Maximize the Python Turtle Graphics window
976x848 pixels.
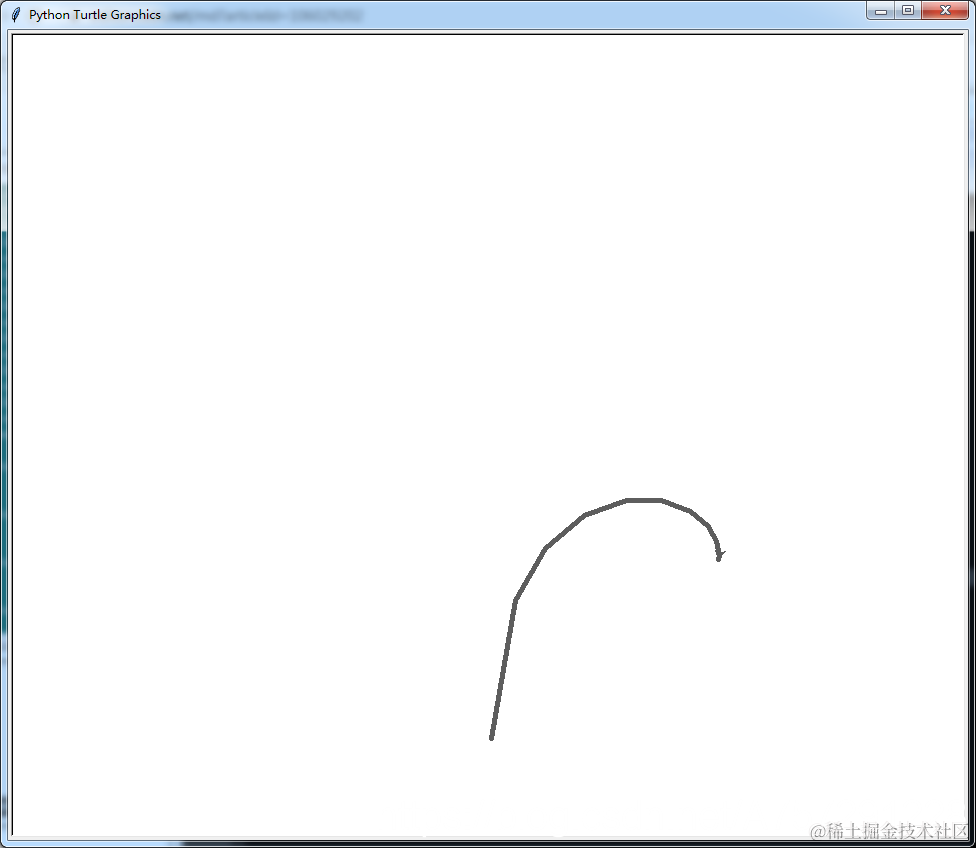click(x=908, y=11)
